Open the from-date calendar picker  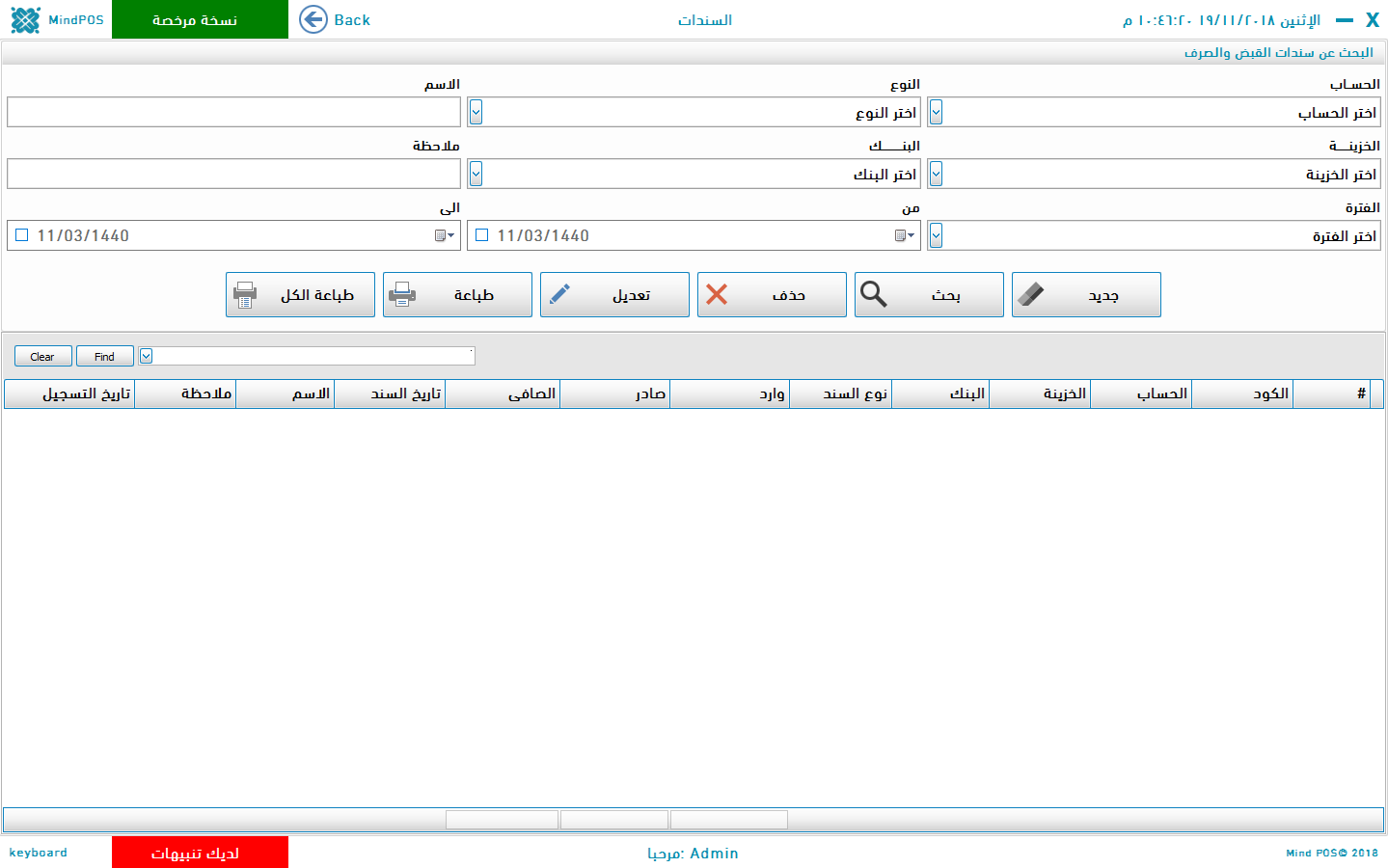(x=904, y=235)
